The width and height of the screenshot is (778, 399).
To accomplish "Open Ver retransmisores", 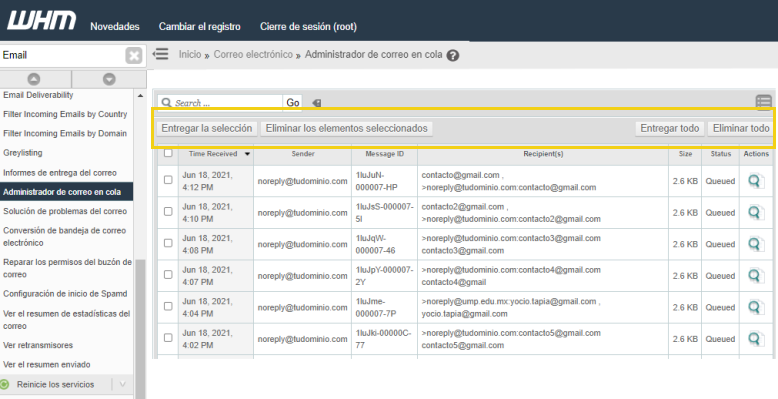I will point(38,345).
